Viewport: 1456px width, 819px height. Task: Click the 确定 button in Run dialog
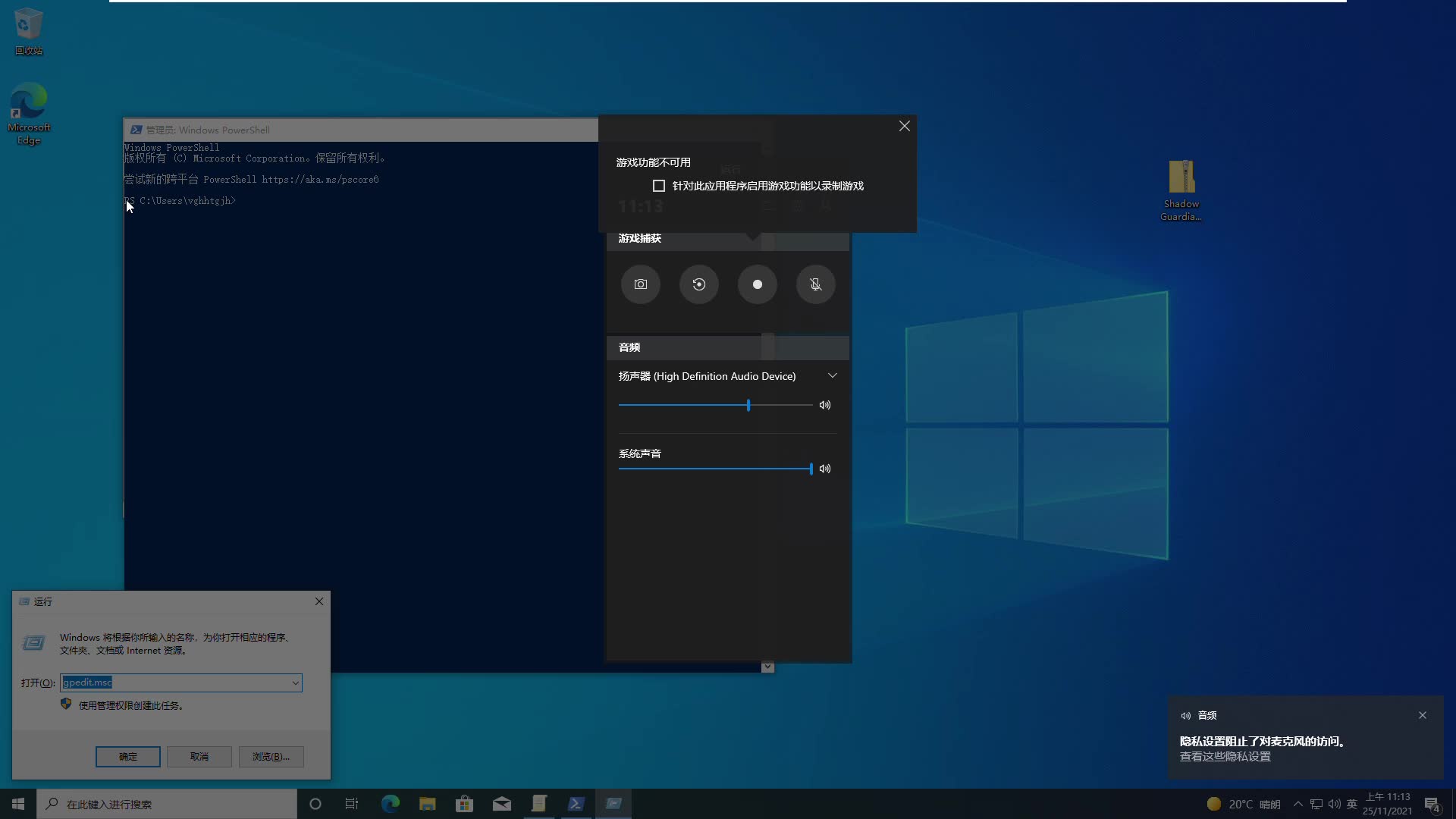[x=127, y=757]
